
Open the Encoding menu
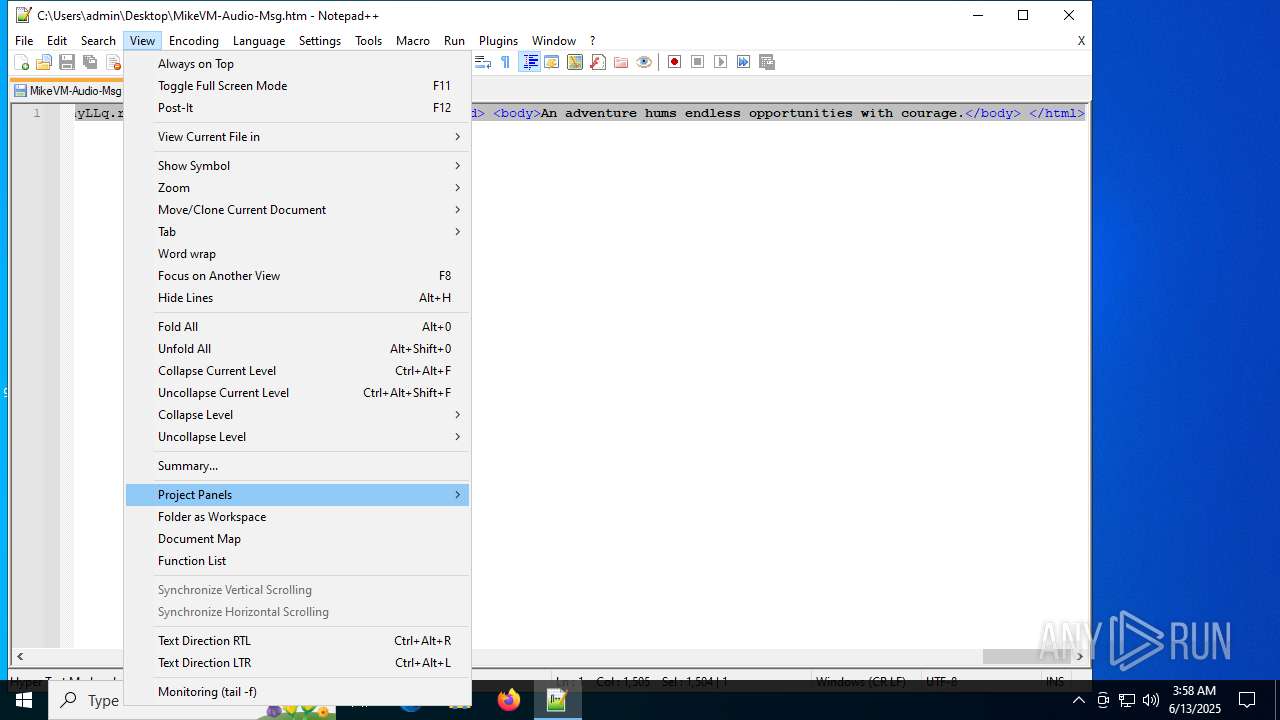pyautogui.click(x=194, y=41)
